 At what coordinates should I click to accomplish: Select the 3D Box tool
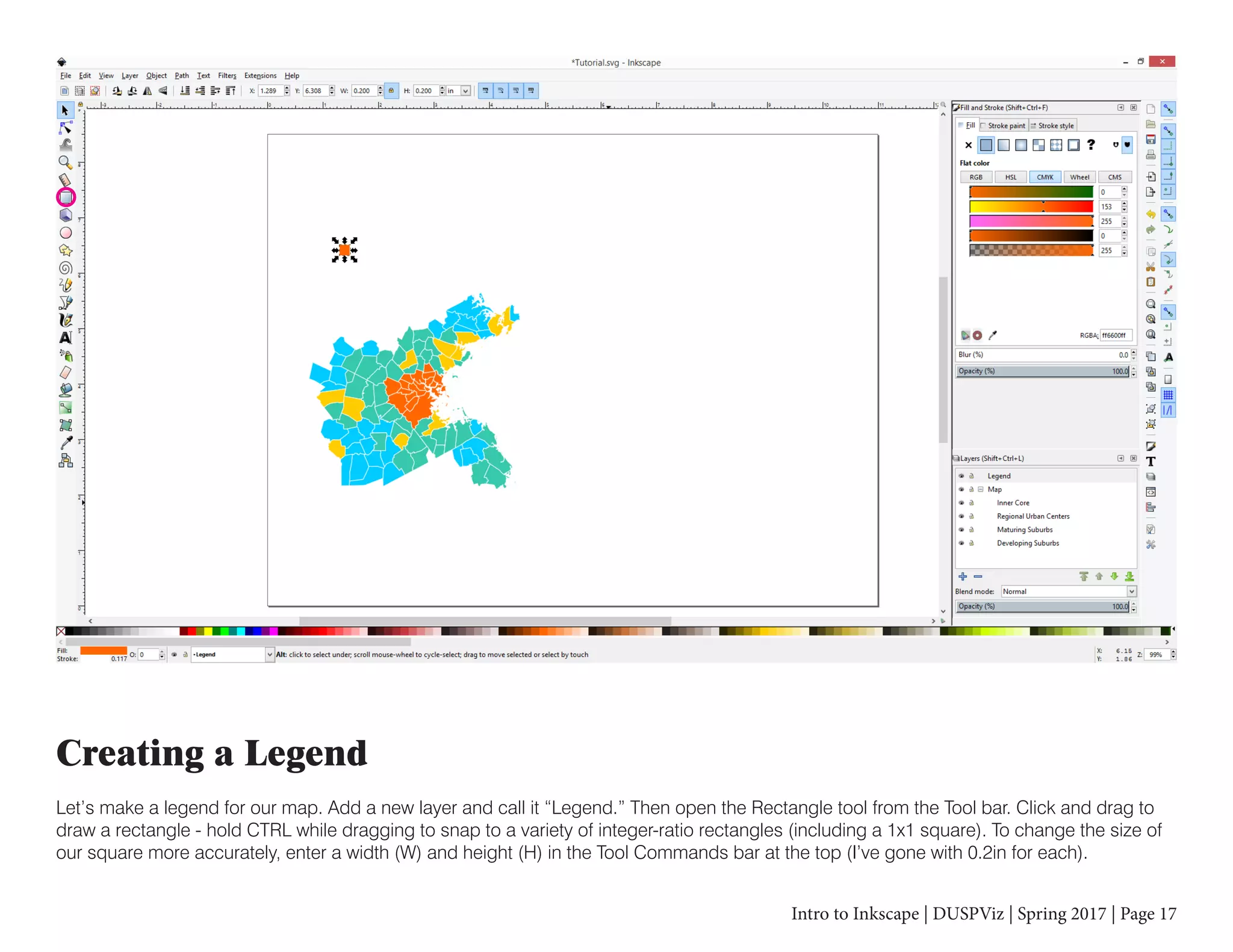click(66, 215)
